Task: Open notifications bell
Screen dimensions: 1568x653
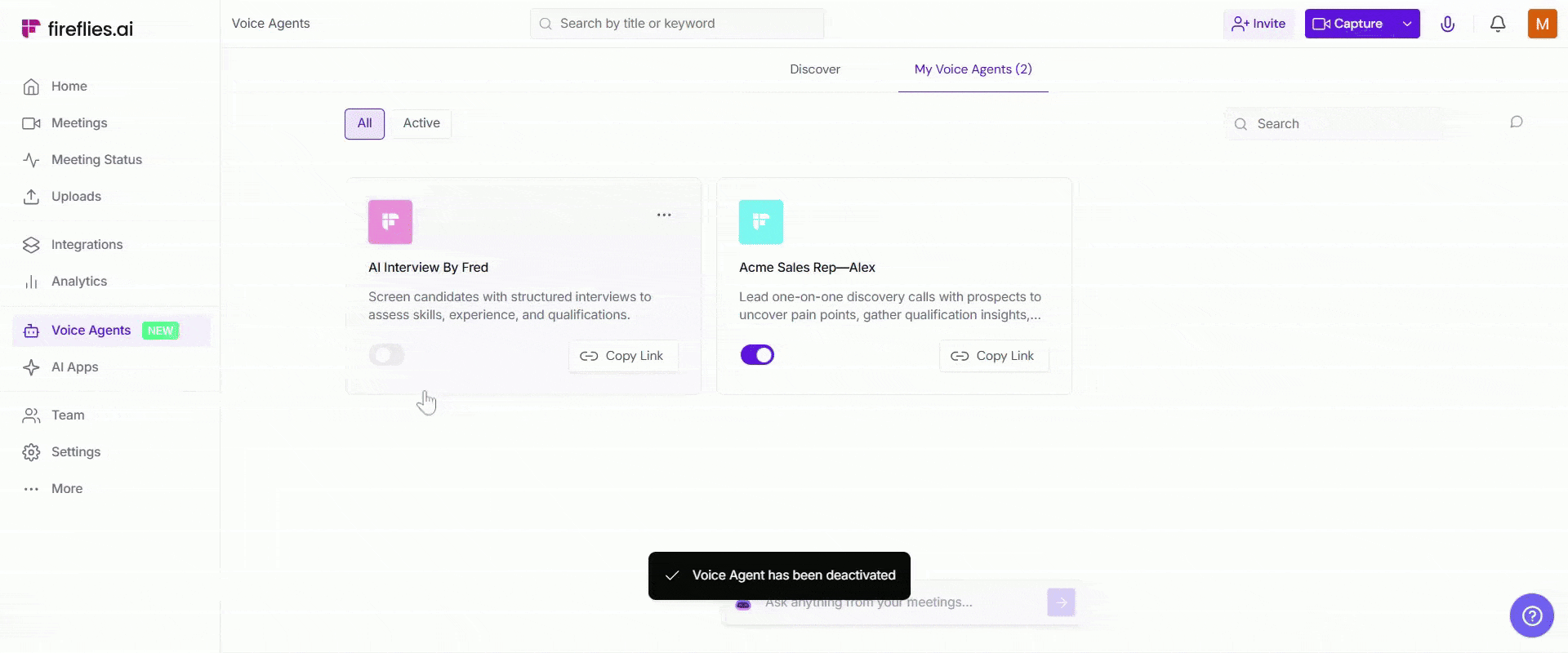Action: coord(1498,24)
